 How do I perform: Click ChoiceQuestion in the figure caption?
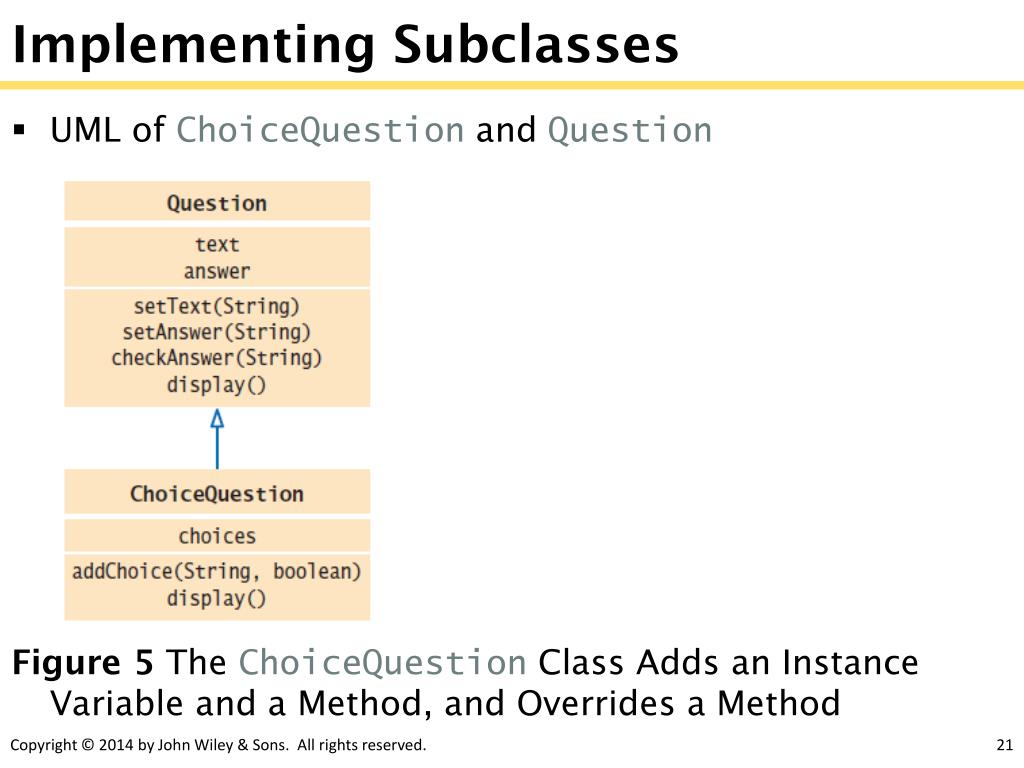pyautogui.click(x=383, y=662)
